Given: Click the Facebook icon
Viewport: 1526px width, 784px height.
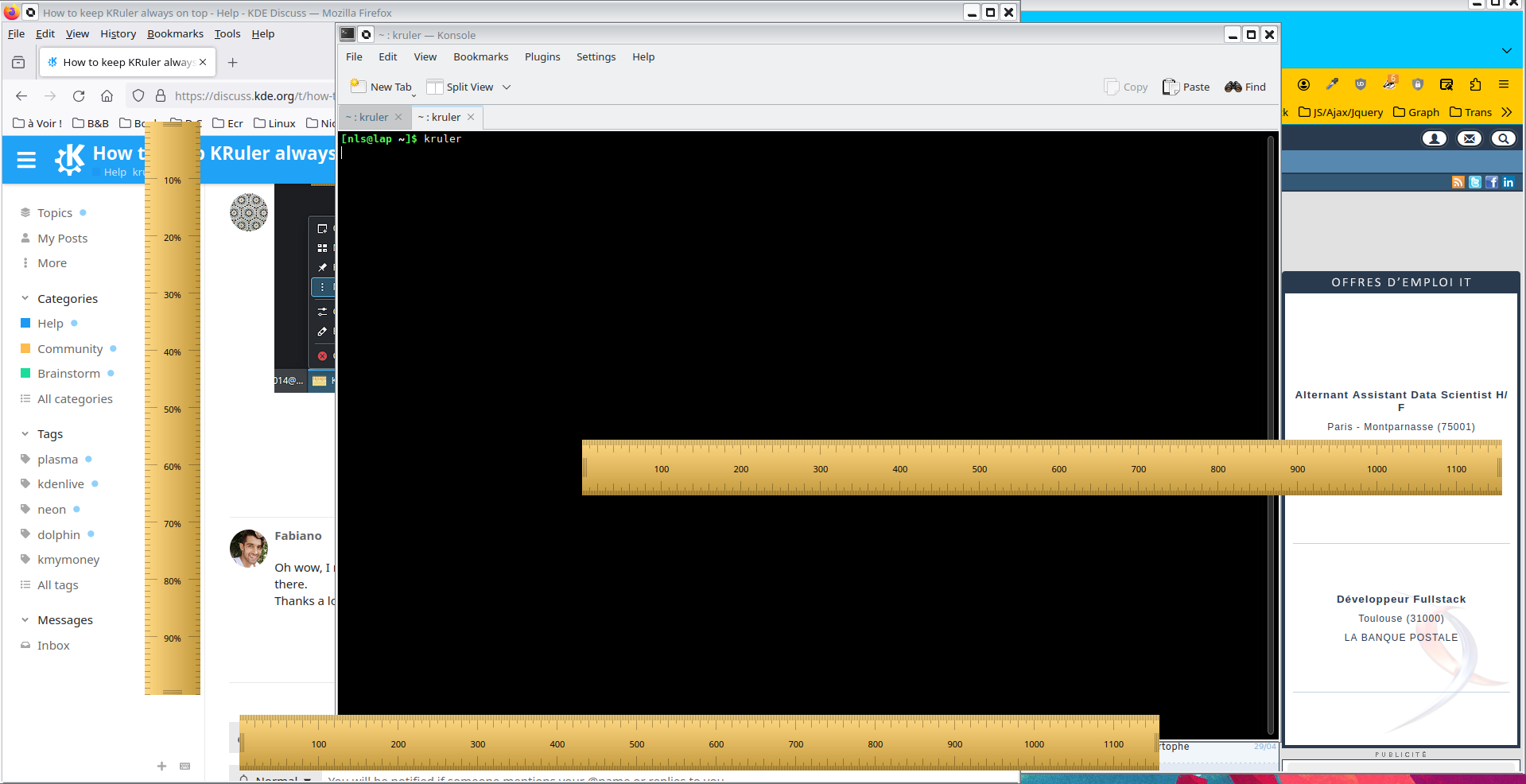Looking at the screenshot, I should coord(1492,182).
